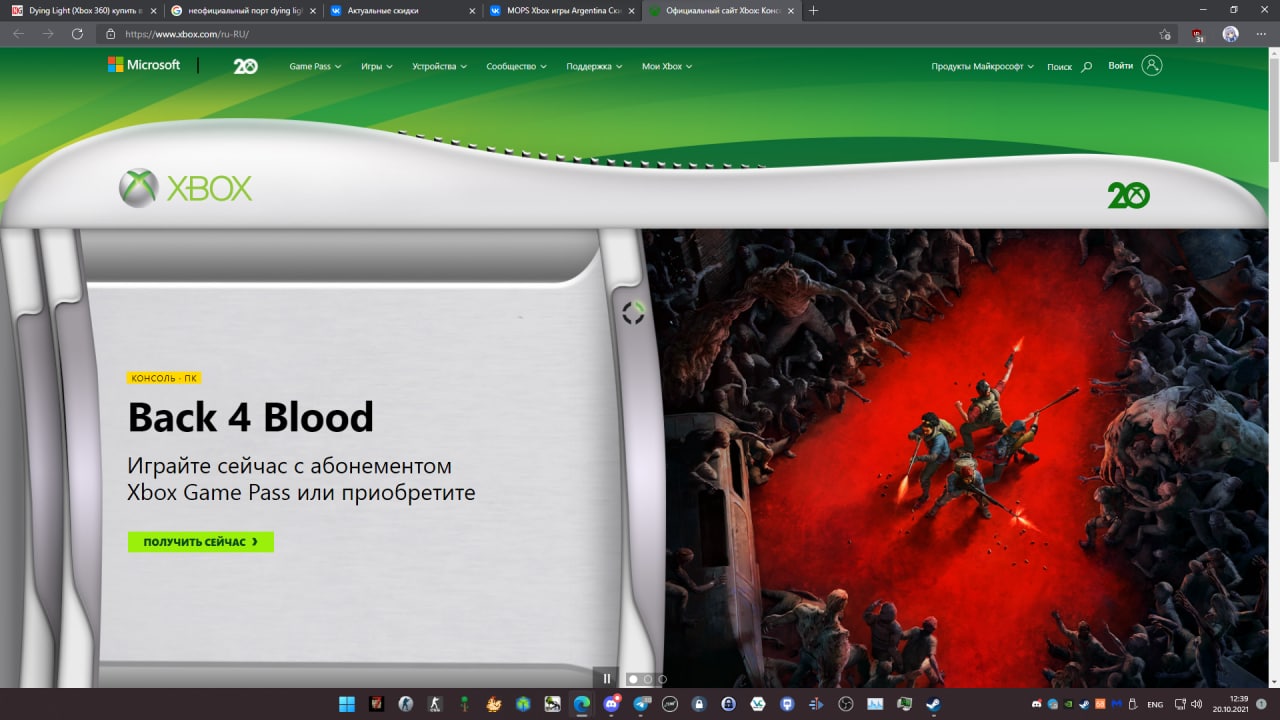Viewport: 1280px width, 720px height.
Task: Expand the Игры dropdown menu
Action: click(376, 66)
